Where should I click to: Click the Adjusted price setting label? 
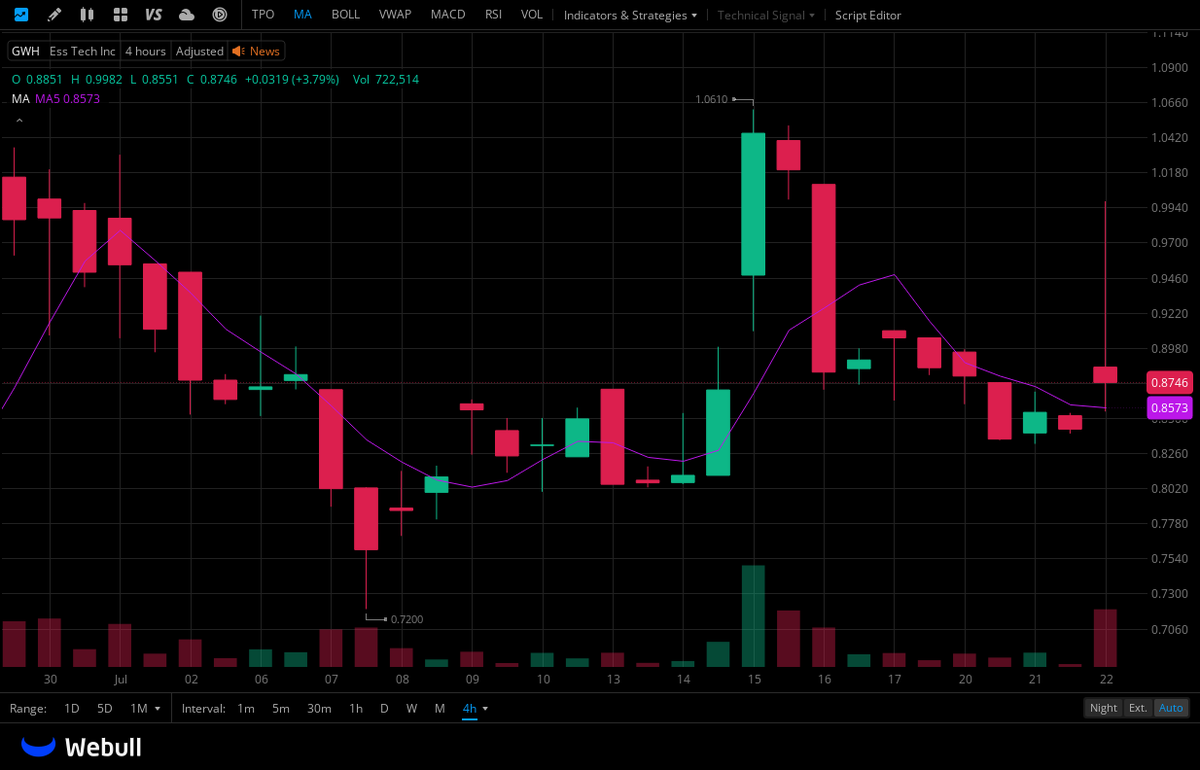point(200,51)
